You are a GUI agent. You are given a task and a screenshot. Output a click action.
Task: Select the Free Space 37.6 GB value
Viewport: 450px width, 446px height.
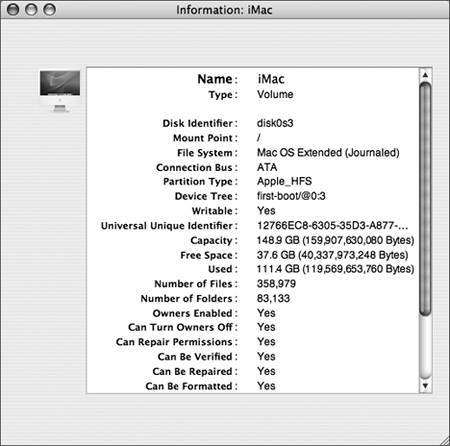click(x=332, y=255)
